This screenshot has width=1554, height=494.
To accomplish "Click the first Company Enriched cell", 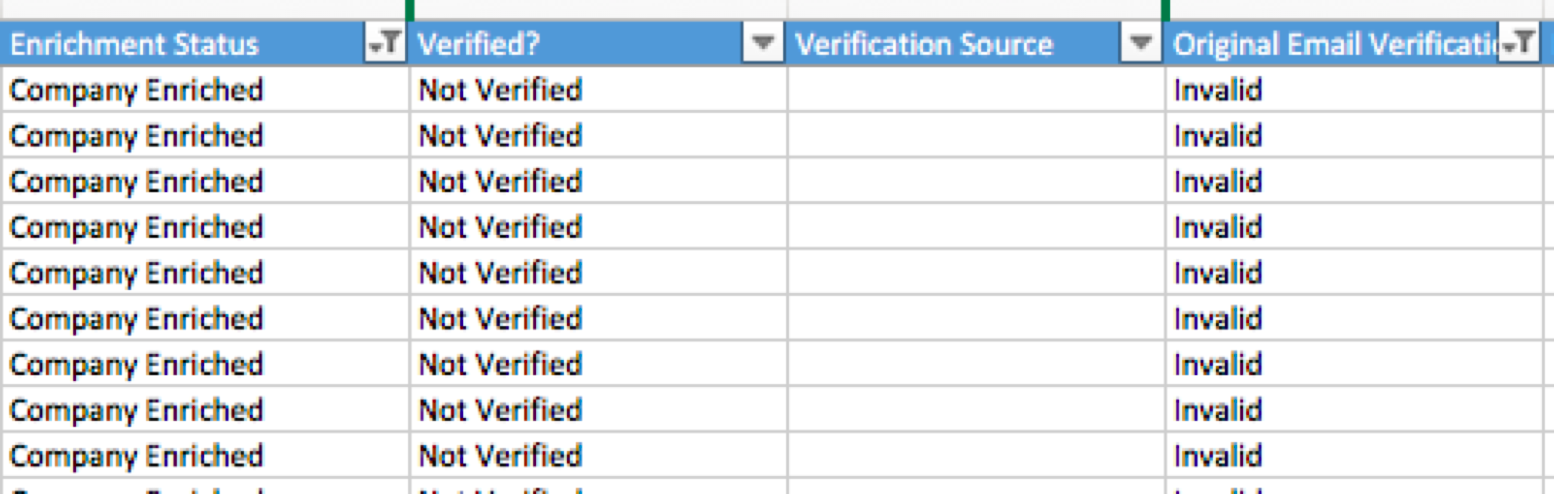I will [x=205, y=90].
